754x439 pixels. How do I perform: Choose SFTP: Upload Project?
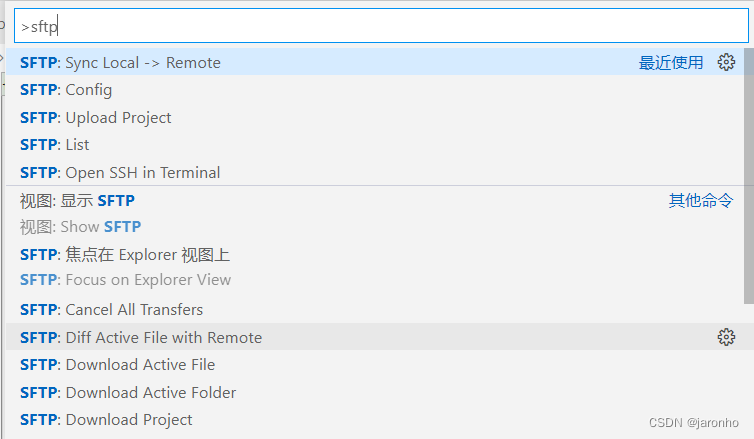coord(375,117)
